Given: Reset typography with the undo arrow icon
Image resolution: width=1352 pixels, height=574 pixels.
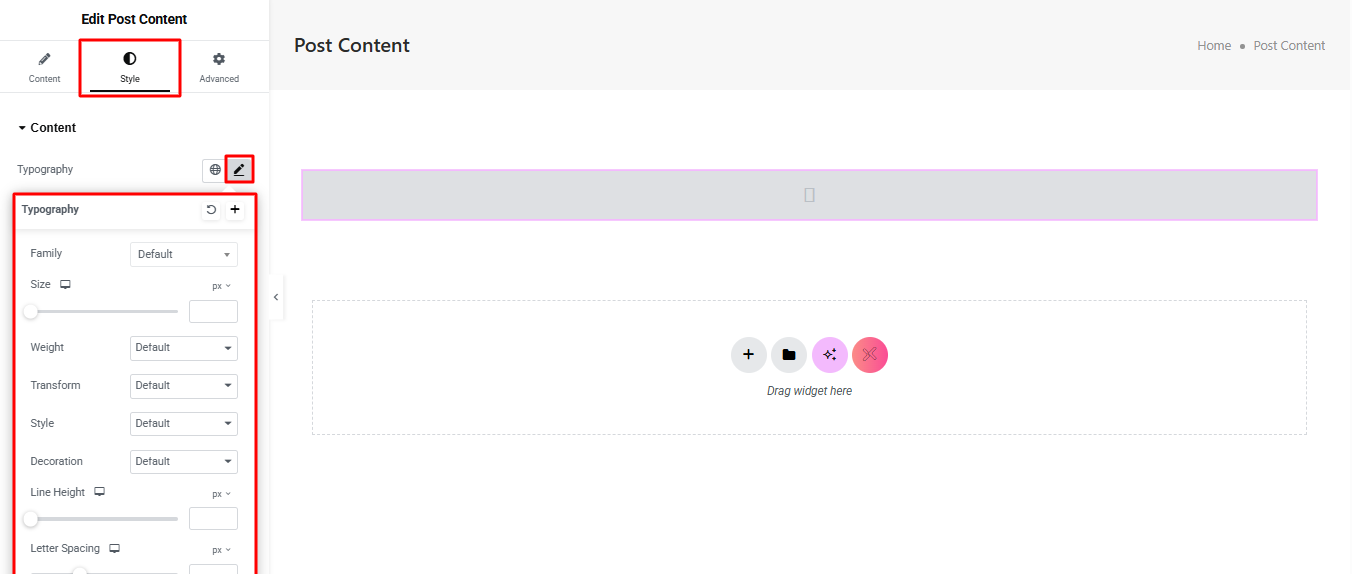Looking at the screenshot, I should [x=211, y=210].
